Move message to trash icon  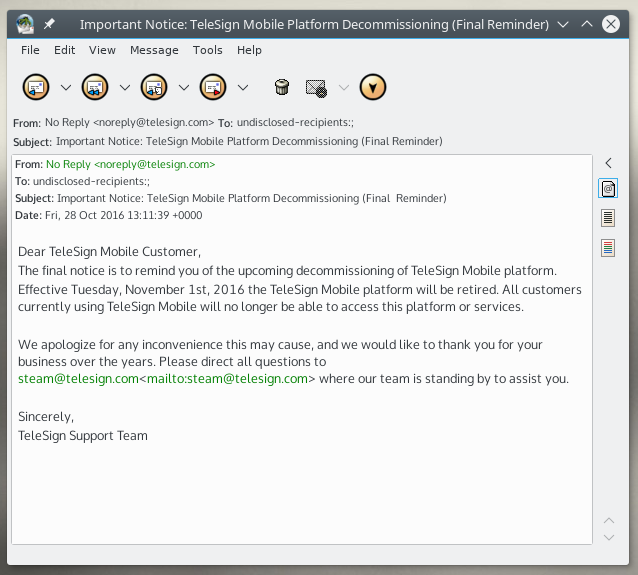(282, 87)
